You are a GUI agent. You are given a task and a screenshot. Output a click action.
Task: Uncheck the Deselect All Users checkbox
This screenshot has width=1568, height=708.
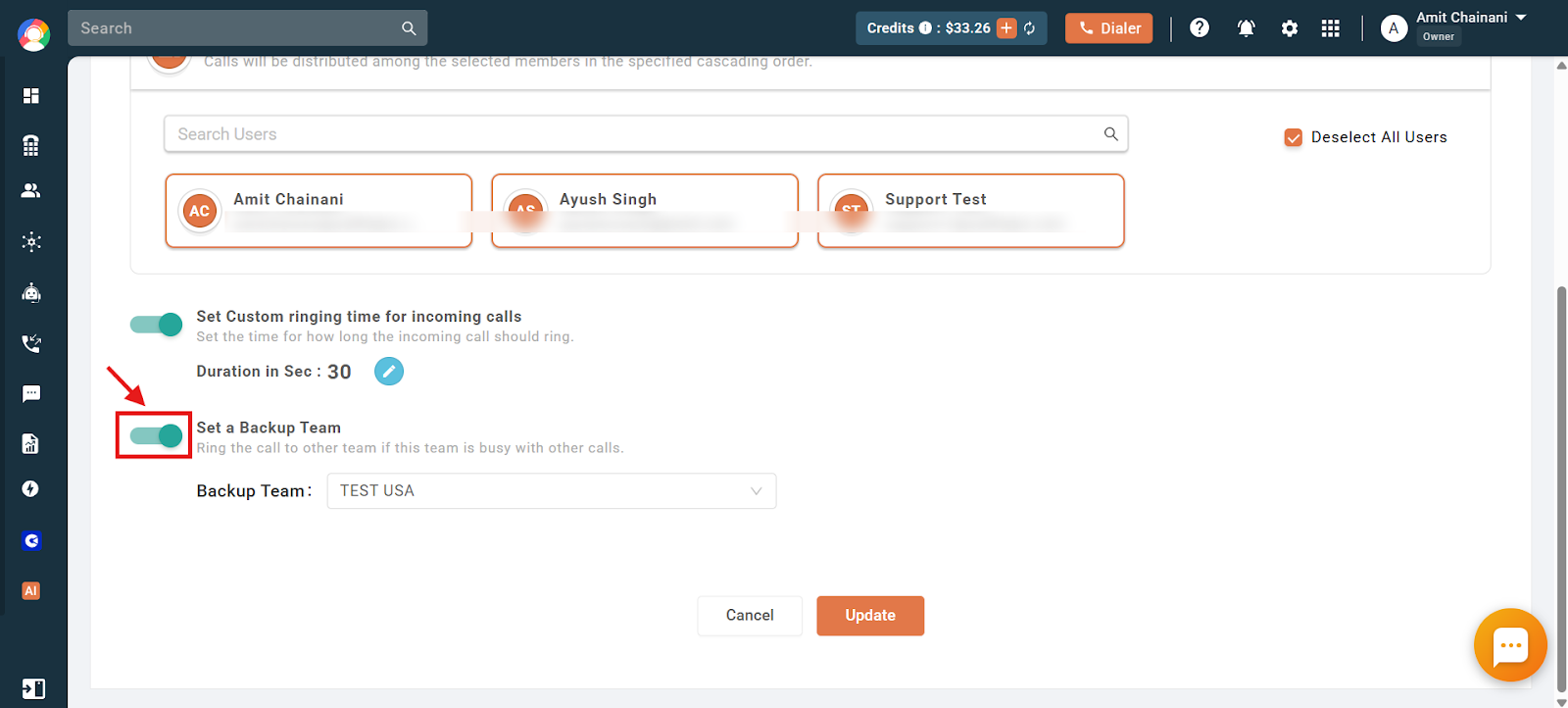1294,137
